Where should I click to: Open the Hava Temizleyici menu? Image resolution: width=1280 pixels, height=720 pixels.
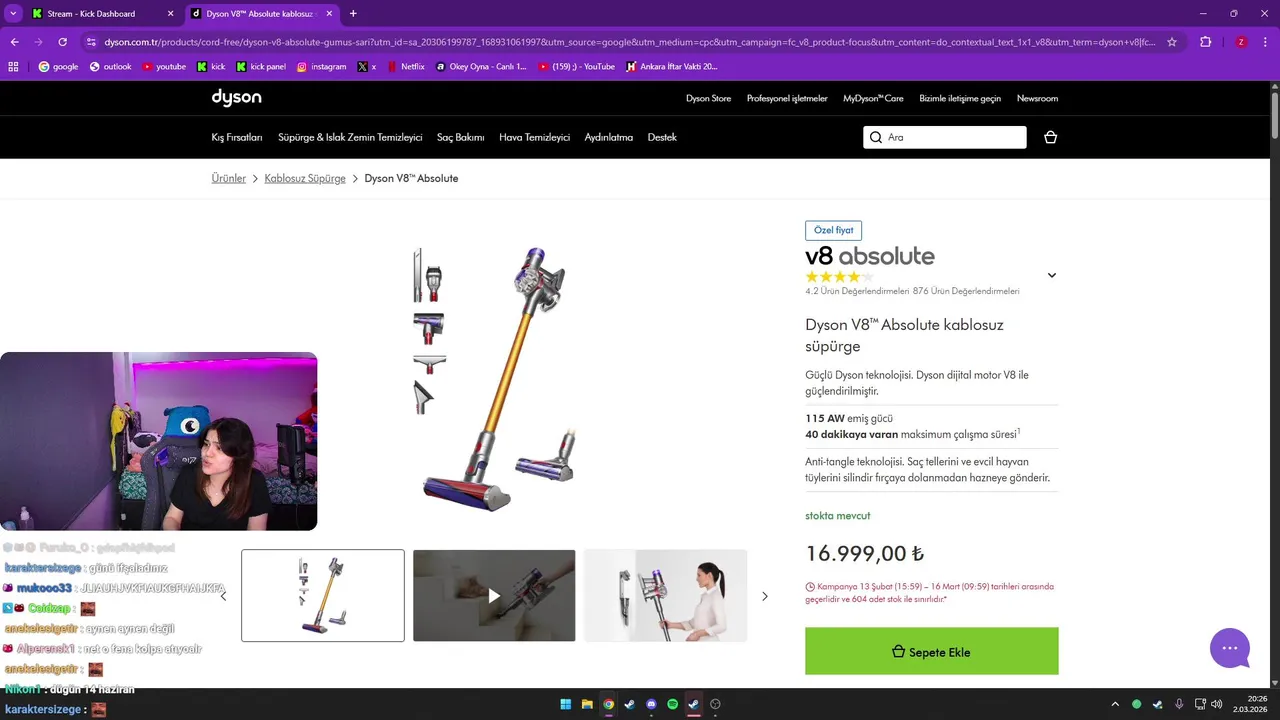tap(534, 137)
